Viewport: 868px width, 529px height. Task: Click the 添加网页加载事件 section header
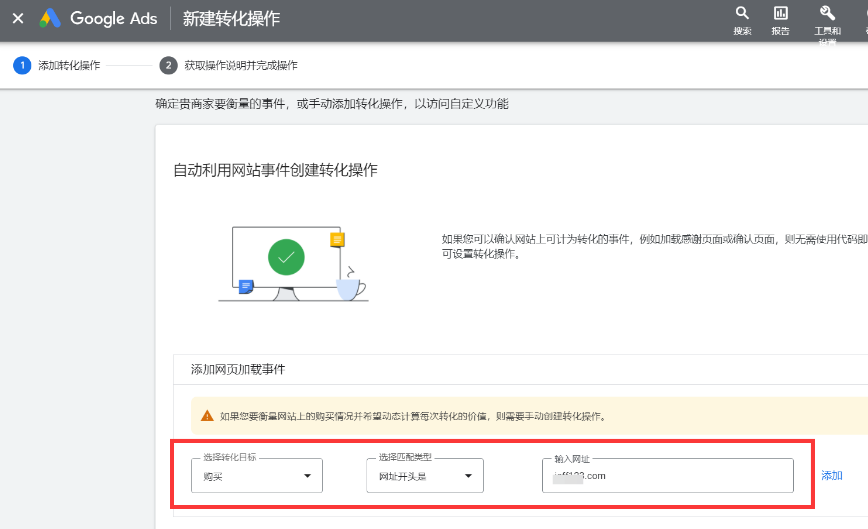pos(238,369)
